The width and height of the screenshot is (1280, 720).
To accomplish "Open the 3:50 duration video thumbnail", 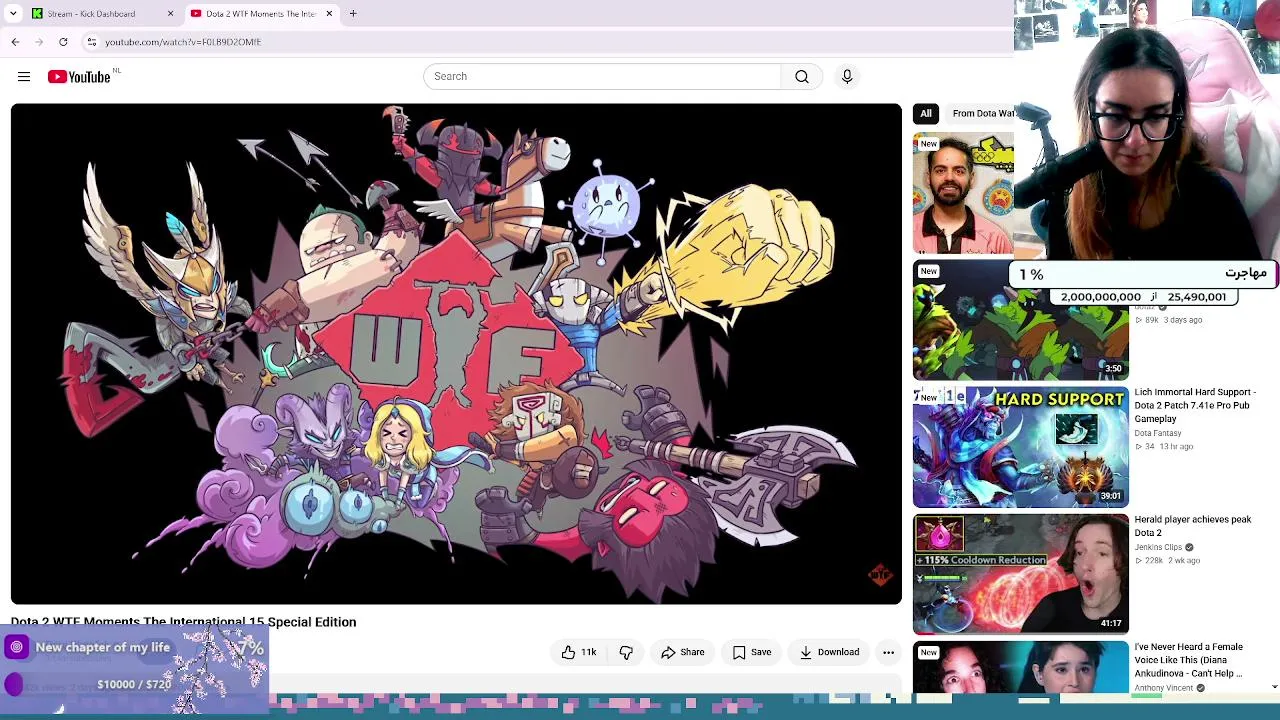I will pos(1021,321).
